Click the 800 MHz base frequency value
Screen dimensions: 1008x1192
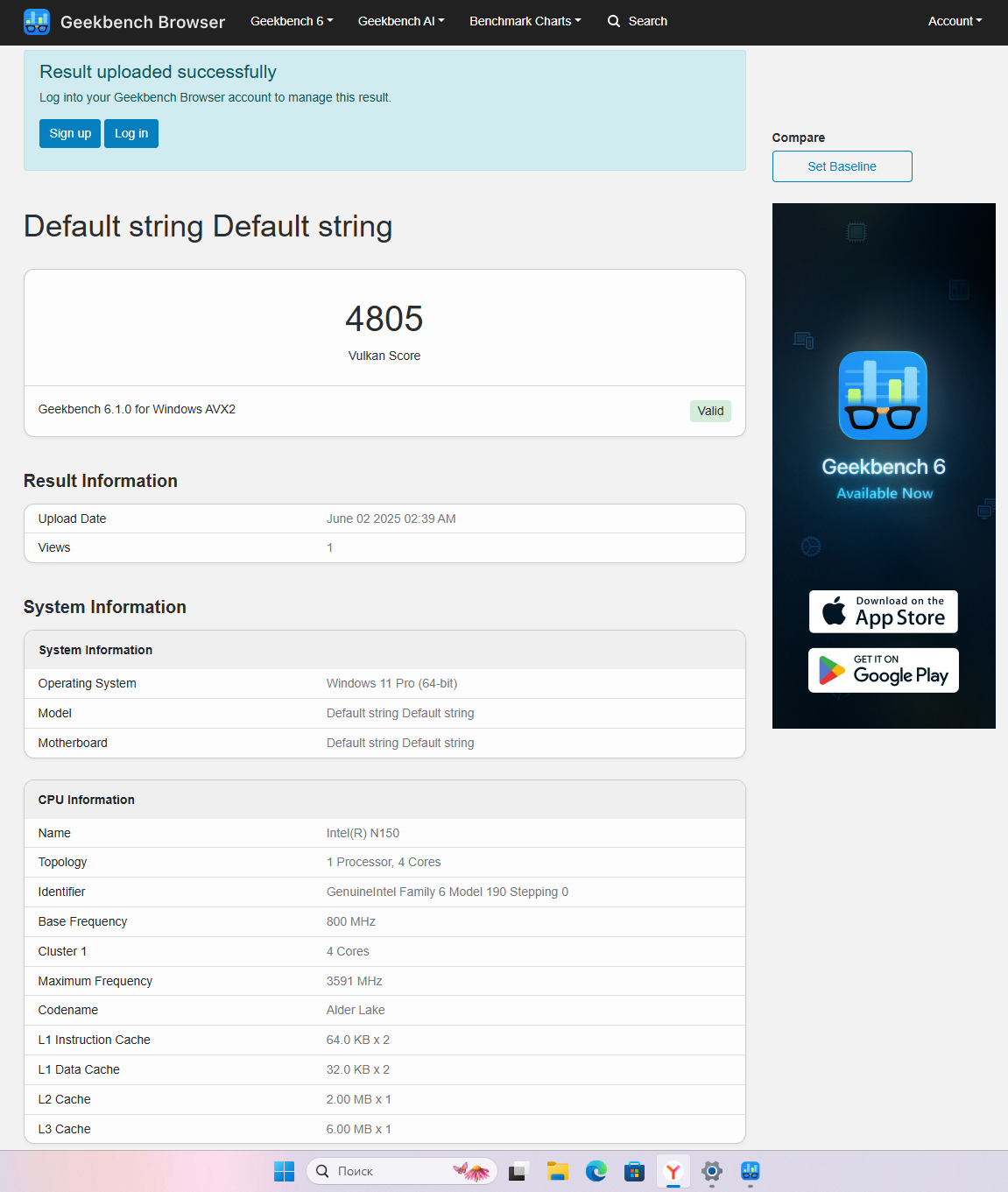click(351, 921)
